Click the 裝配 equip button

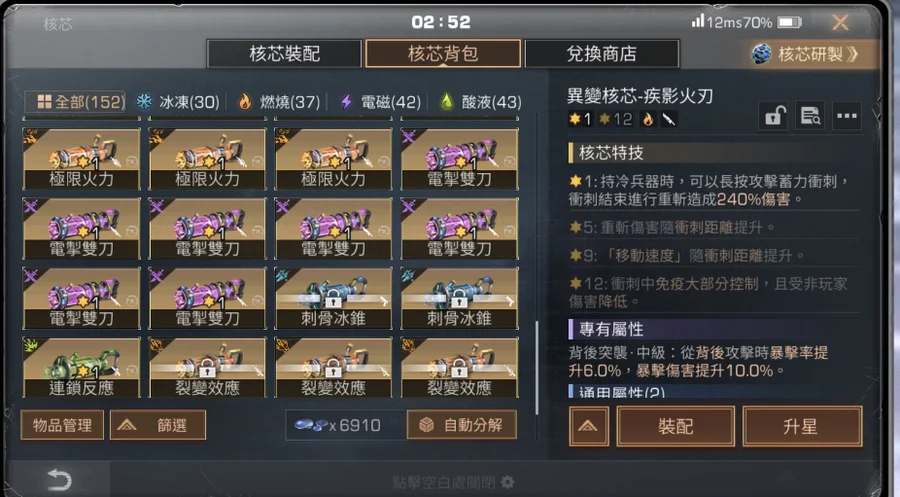click(x=676, y=426)
